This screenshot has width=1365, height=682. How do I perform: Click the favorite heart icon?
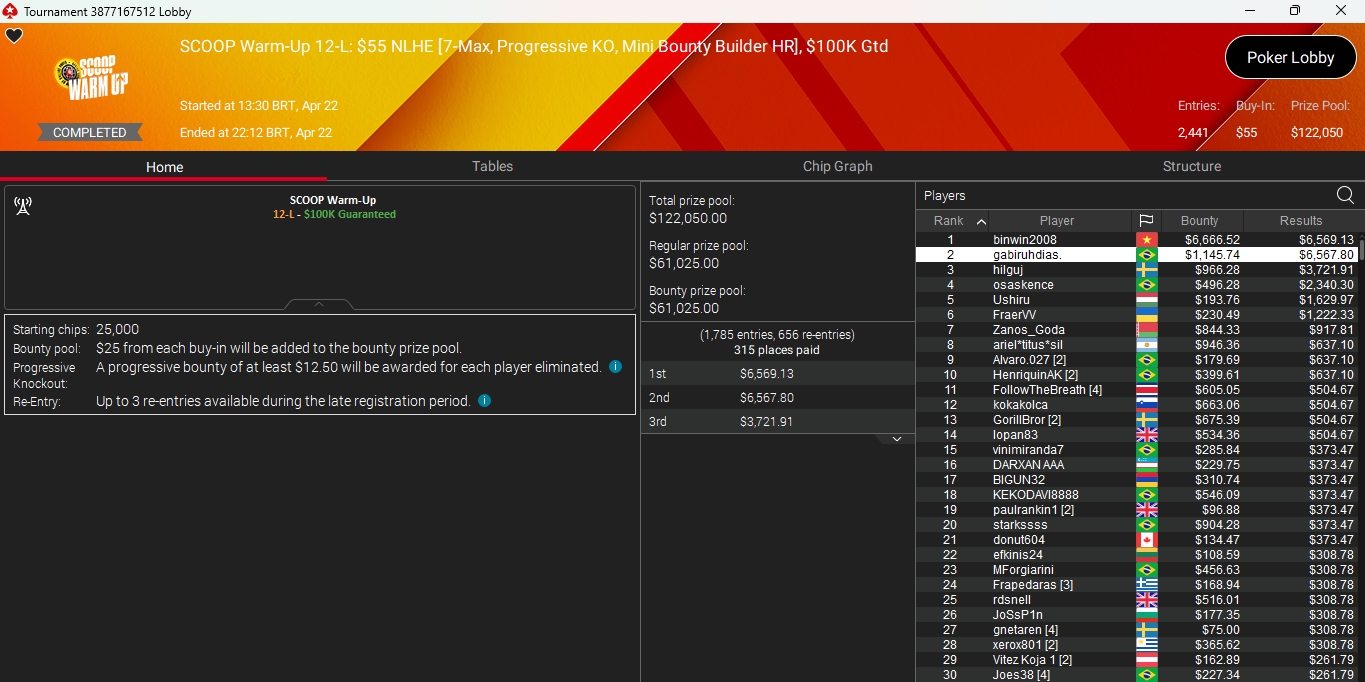pyautogui.click(x=14, y=36)
